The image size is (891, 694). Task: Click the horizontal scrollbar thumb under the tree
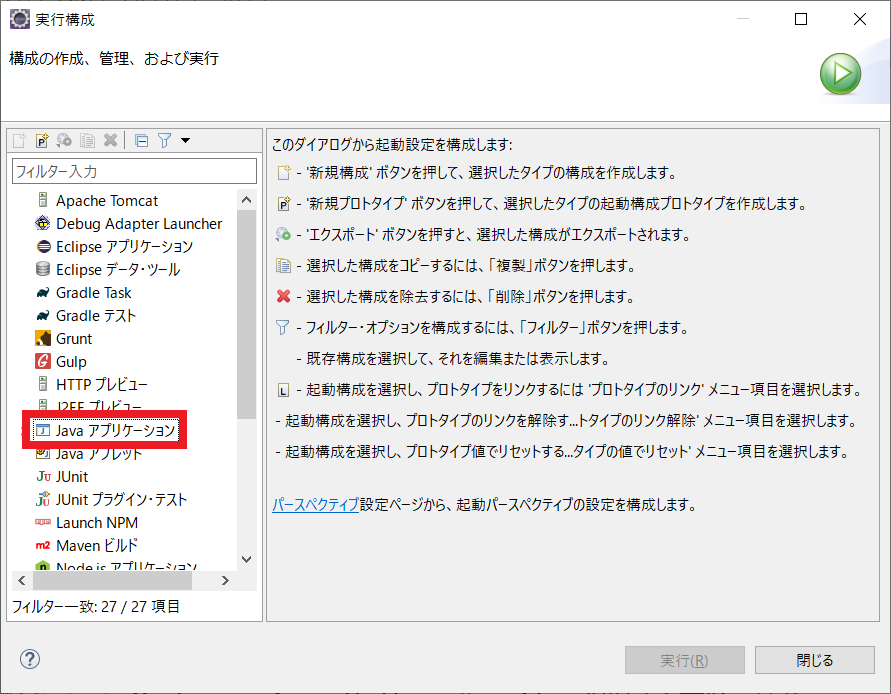click(x=112, y=580)
